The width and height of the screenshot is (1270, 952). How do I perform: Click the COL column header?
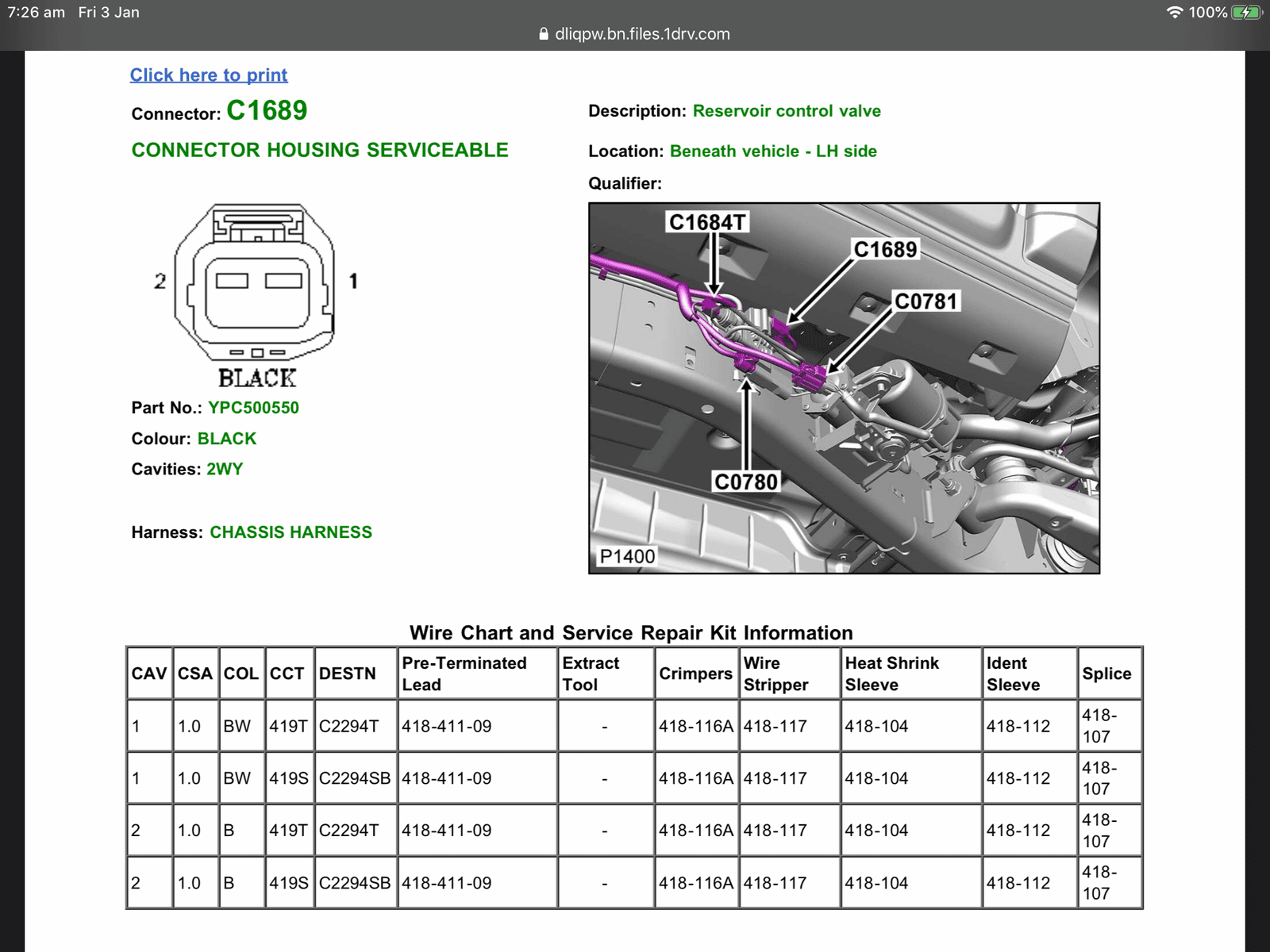tap(241, 674)
